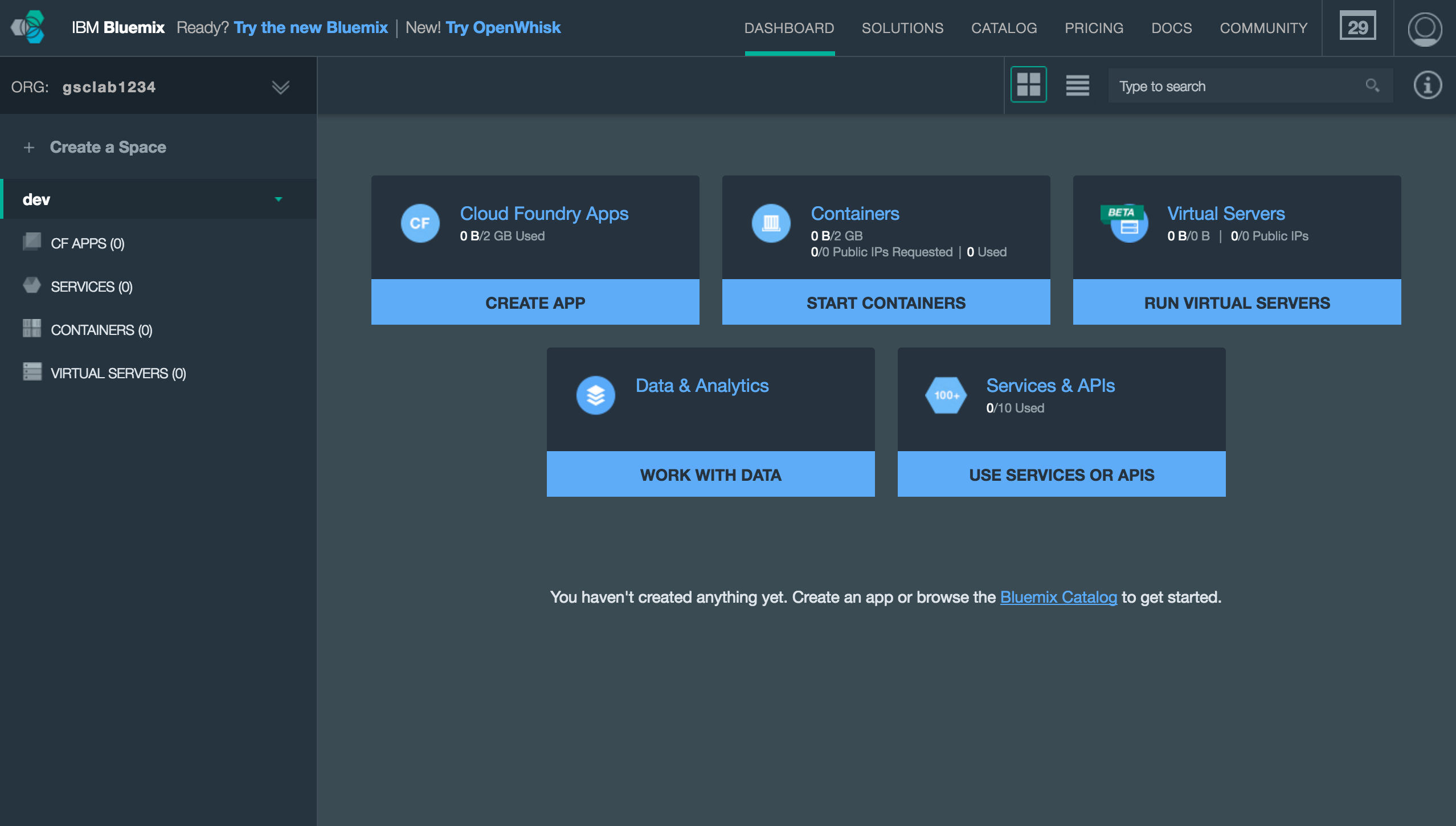Click the Containers circle icon
Viewport: 1456px width, 826px height.
click(771, 223)
